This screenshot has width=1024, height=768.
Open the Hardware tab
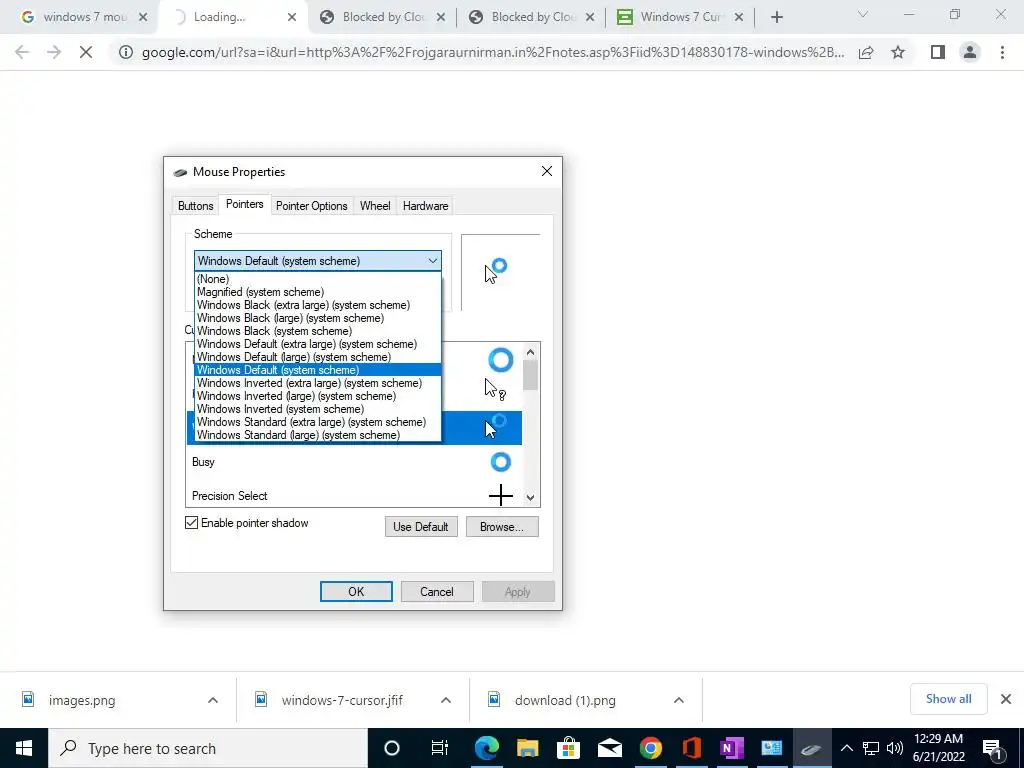pos(425,206)
